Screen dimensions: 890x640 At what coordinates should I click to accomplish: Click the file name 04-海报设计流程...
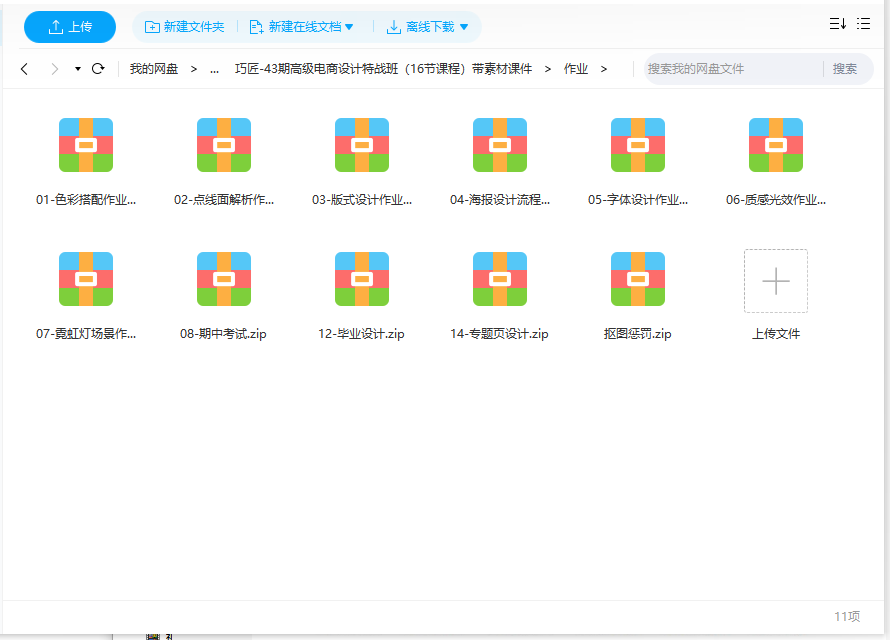(x=499, y=200)
